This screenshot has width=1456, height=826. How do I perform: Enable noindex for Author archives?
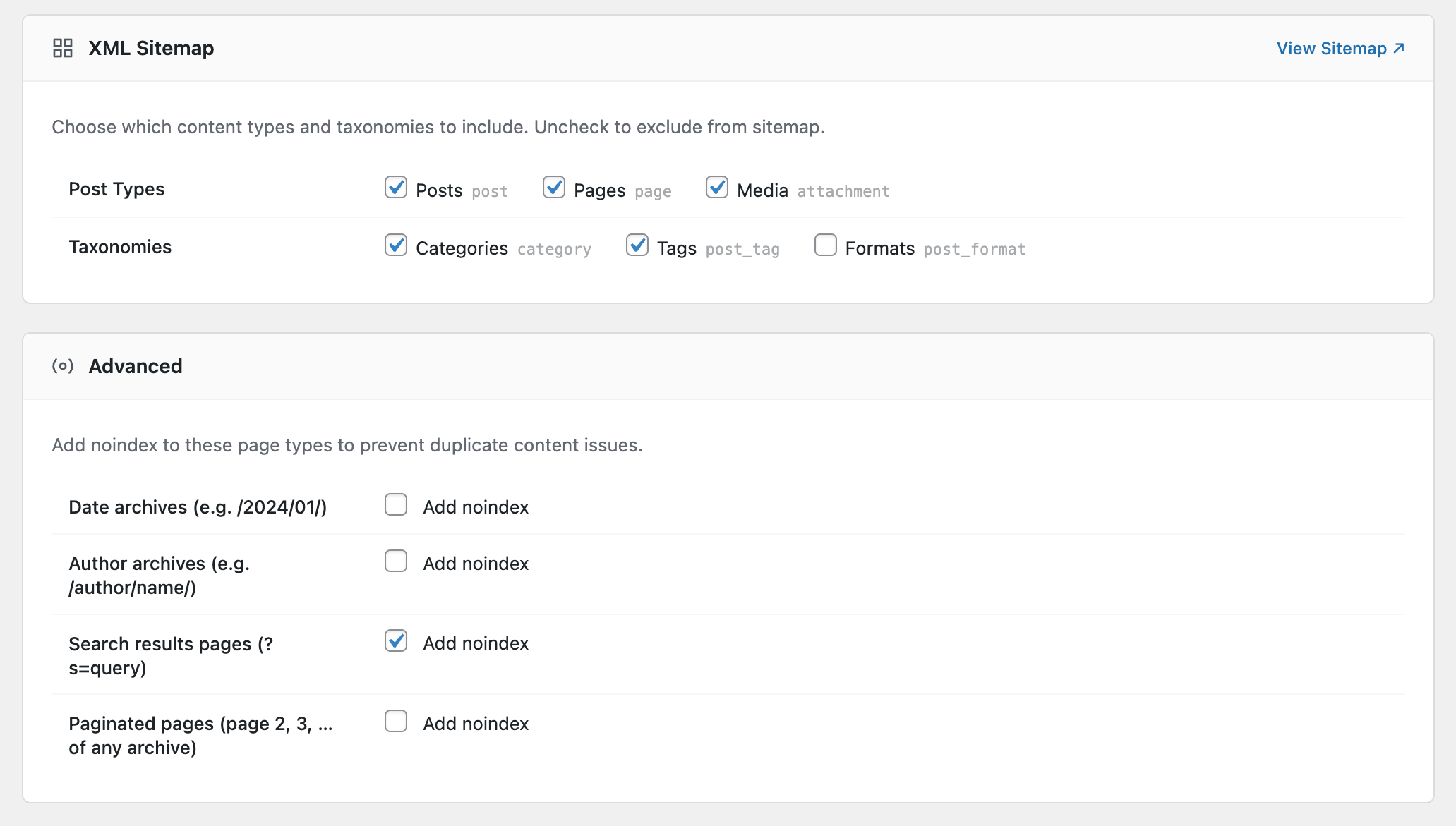coord(396,561)
